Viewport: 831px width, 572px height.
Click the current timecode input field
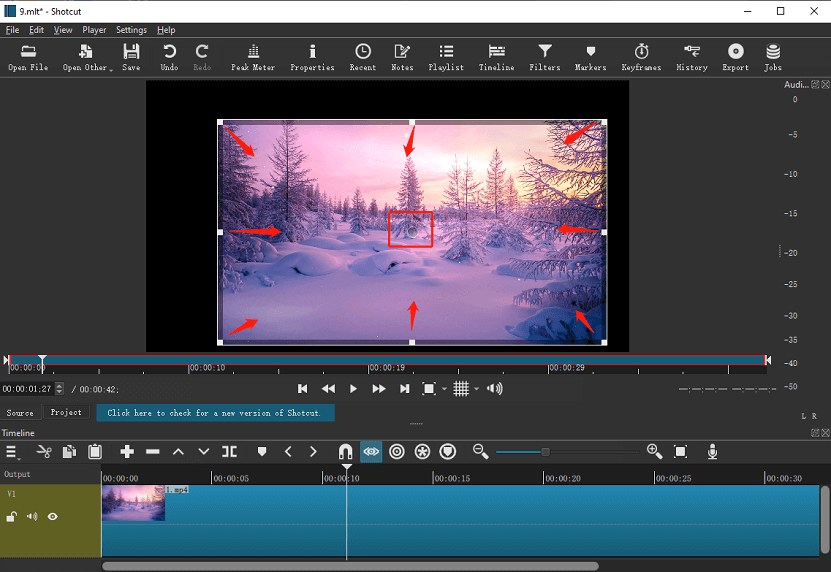tap(28, 389)
